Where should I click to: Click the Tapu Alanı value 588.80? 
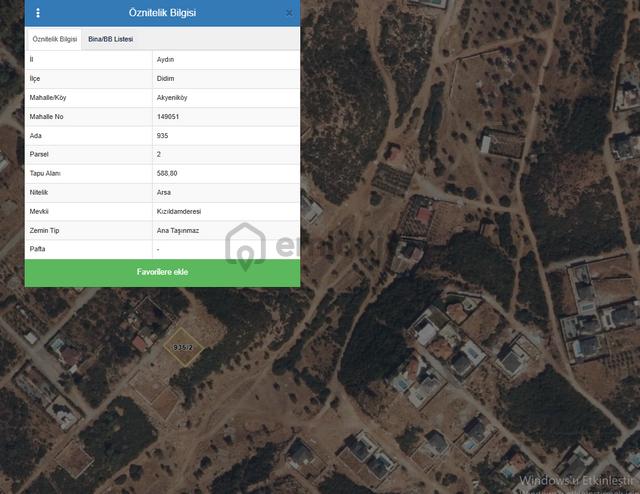point(167,174)
